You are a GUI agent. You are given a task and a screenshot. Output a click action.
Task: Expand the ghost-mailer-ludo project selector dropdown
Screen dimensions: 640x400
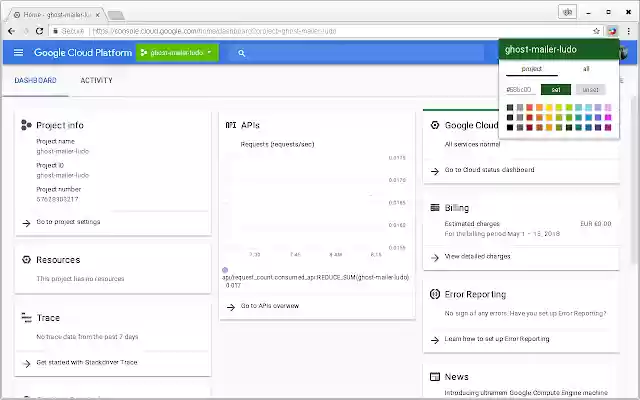(177, 53)
